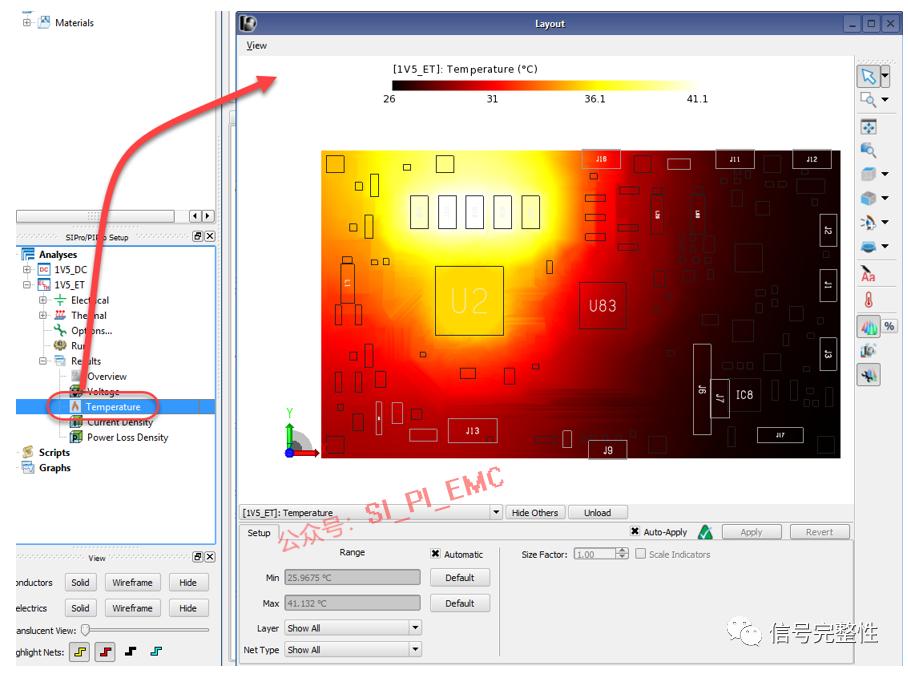Click the zoom-to-area magnifier tool
This screenshot has height=673, width=908.
pos(868,100)
